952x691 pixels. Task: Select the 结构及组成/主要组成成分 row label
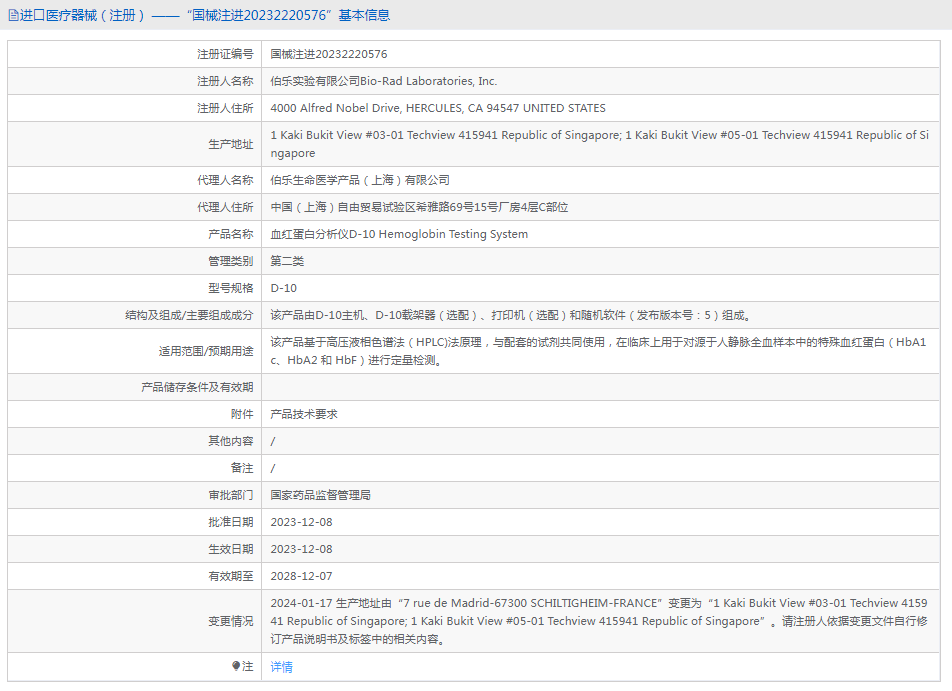[x=189, y=315]
